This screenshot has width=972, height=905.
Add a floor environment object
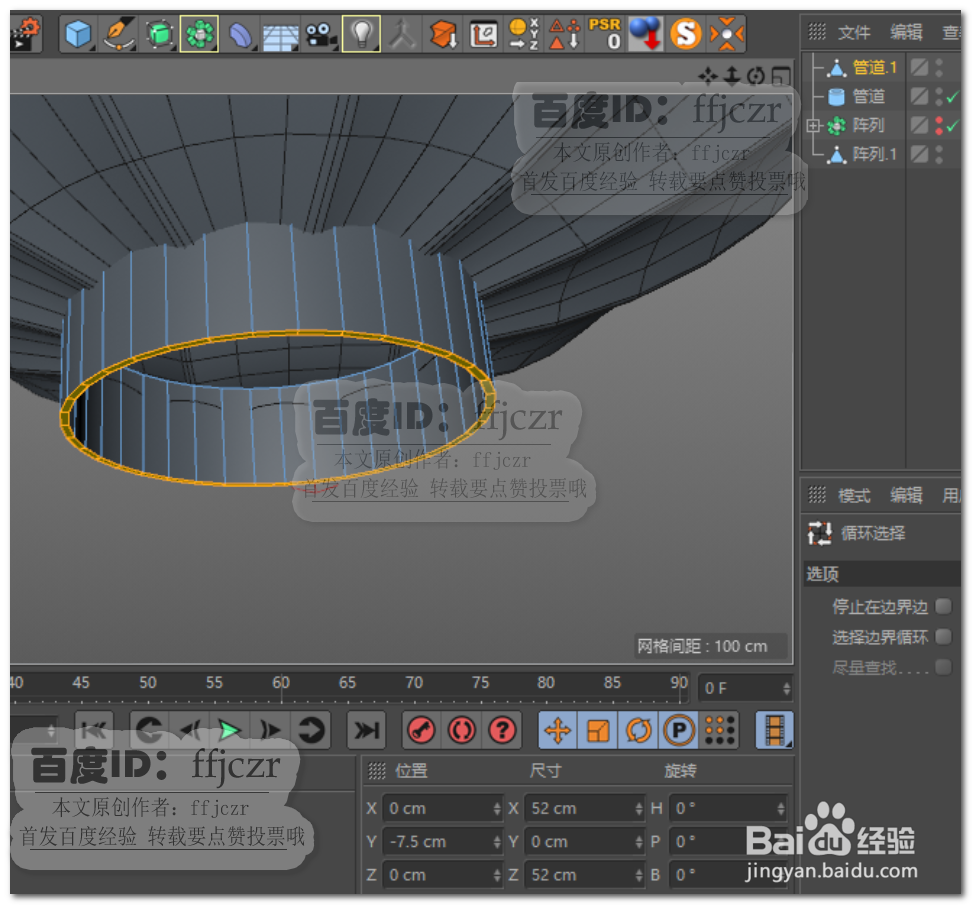coord(280,35)
